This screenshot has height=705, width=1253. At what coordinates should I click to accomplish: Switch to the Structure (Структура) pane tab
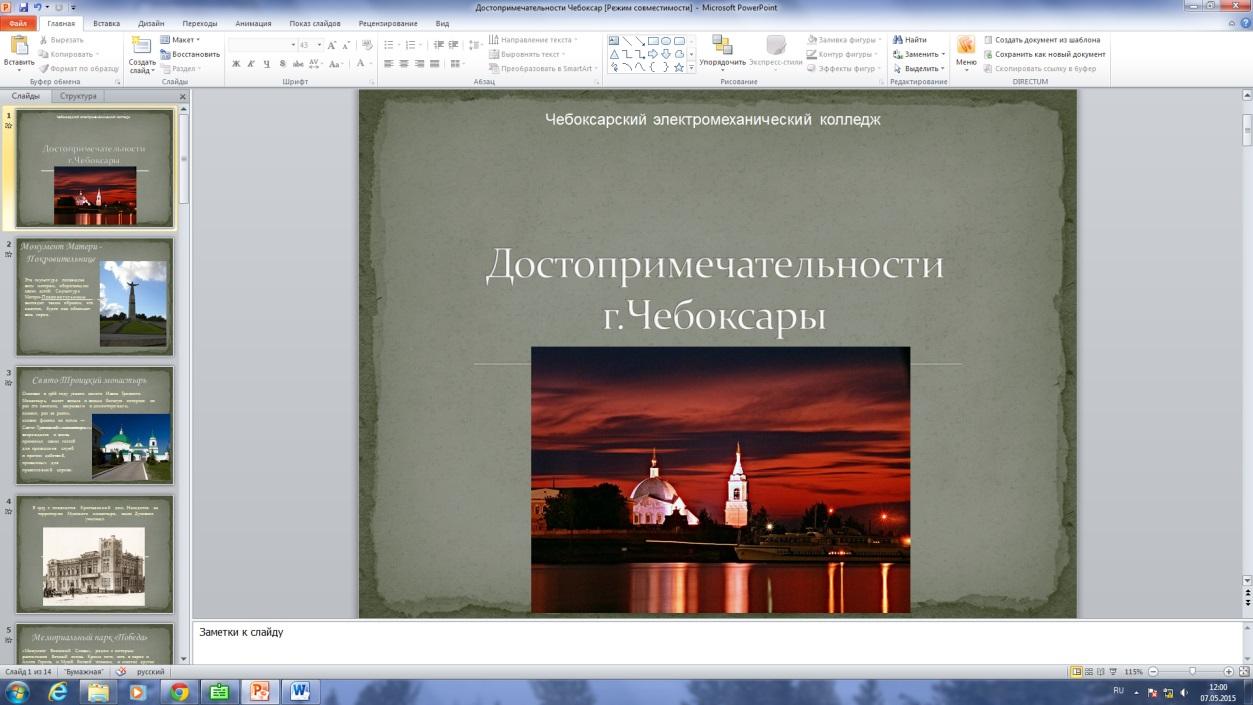coord(78,96)
